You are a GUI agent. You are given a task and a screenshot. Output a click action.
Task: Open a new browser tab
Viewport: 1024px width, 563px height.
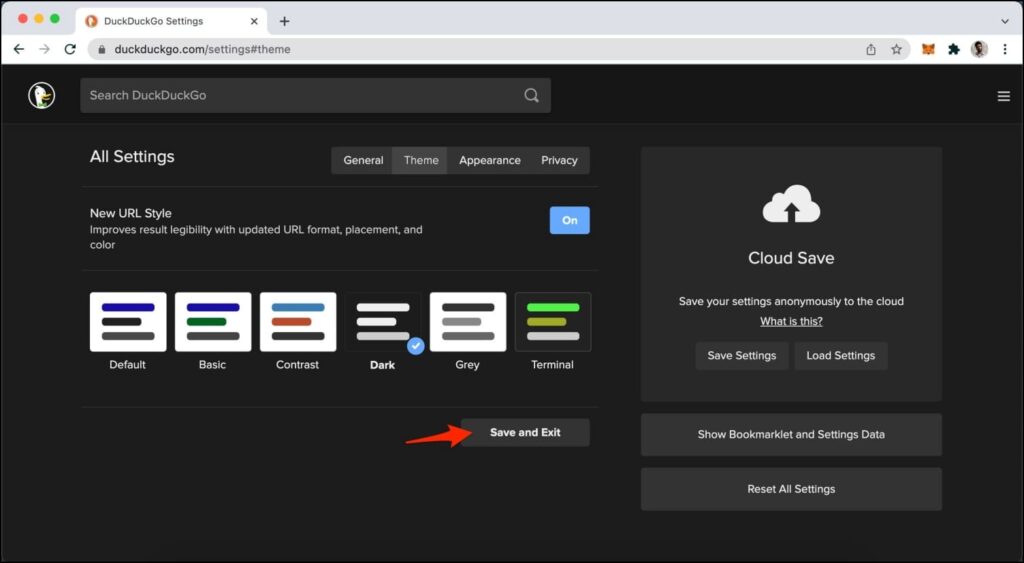pos(284,21)
